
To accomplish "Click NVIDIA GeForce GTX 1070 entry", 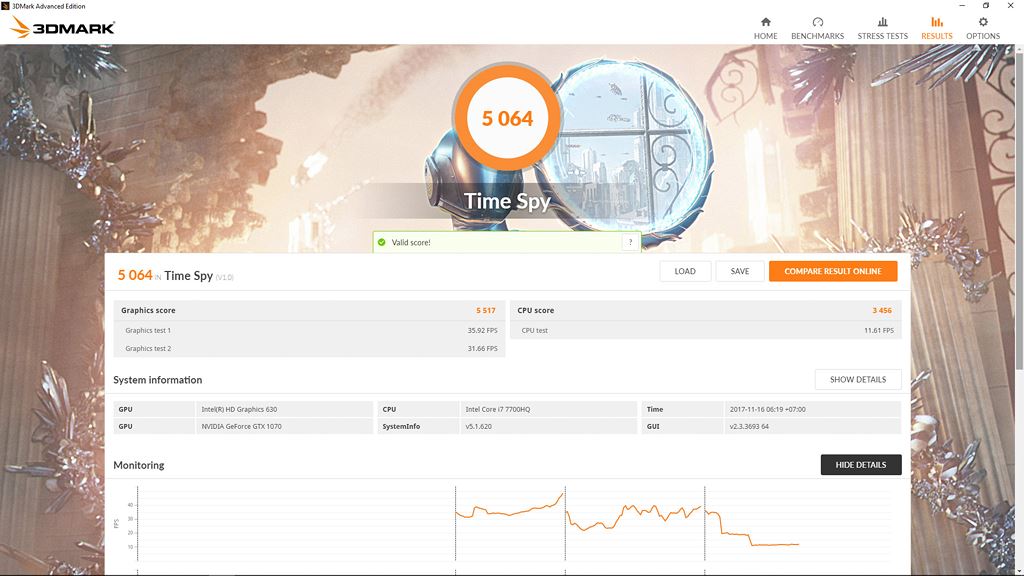I will coord(241,426).
